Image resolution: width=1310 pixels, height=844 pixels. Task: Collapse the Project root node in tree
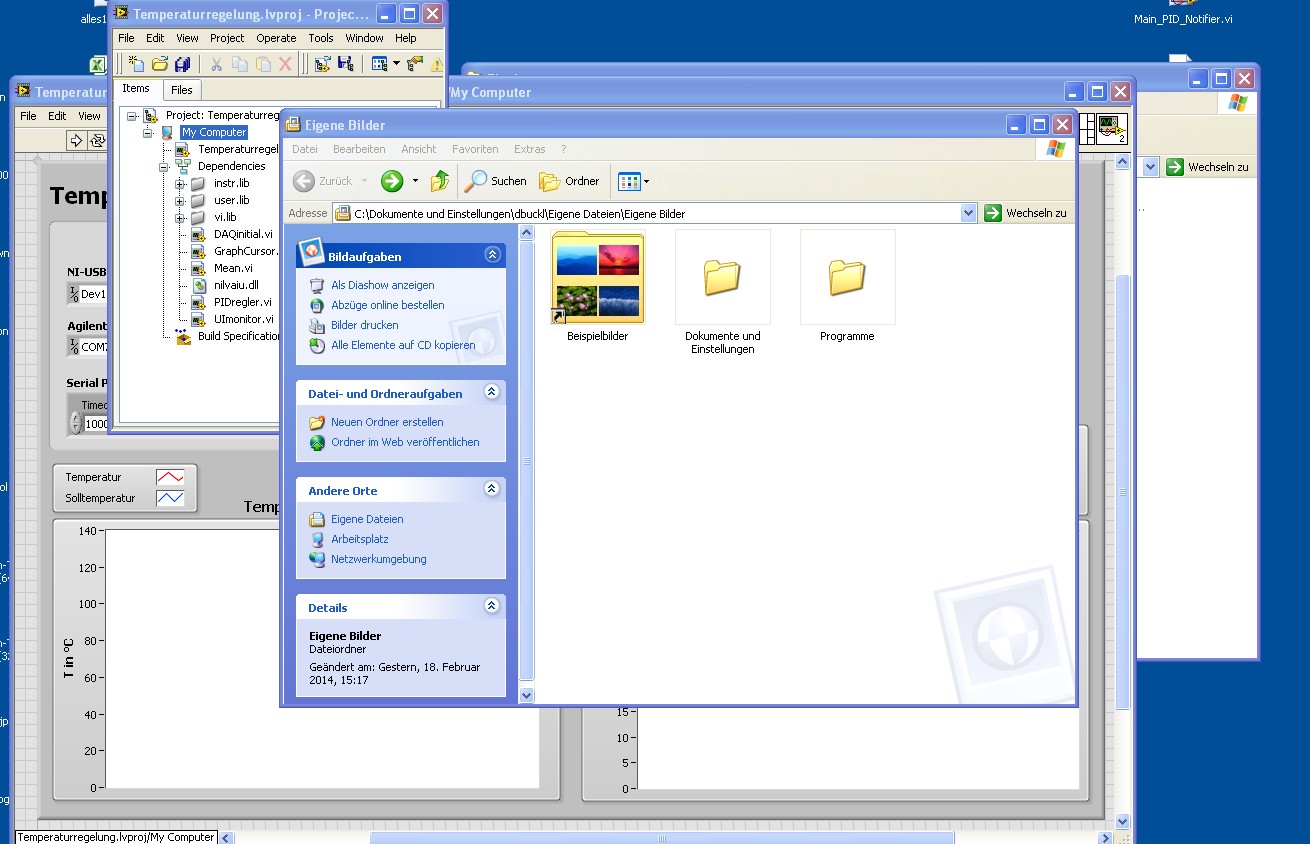[x=132, y=115]
